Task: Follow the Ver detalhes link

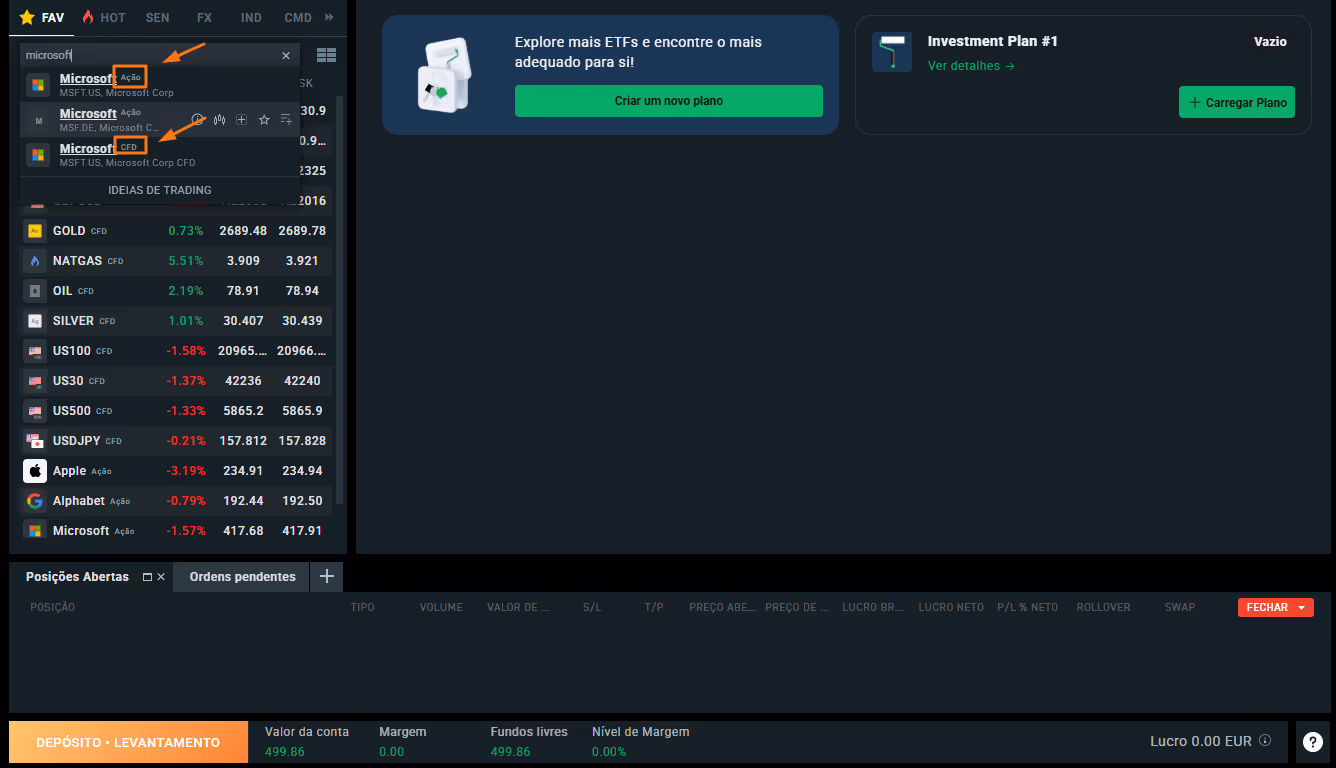Action: [x=971, y=66]
